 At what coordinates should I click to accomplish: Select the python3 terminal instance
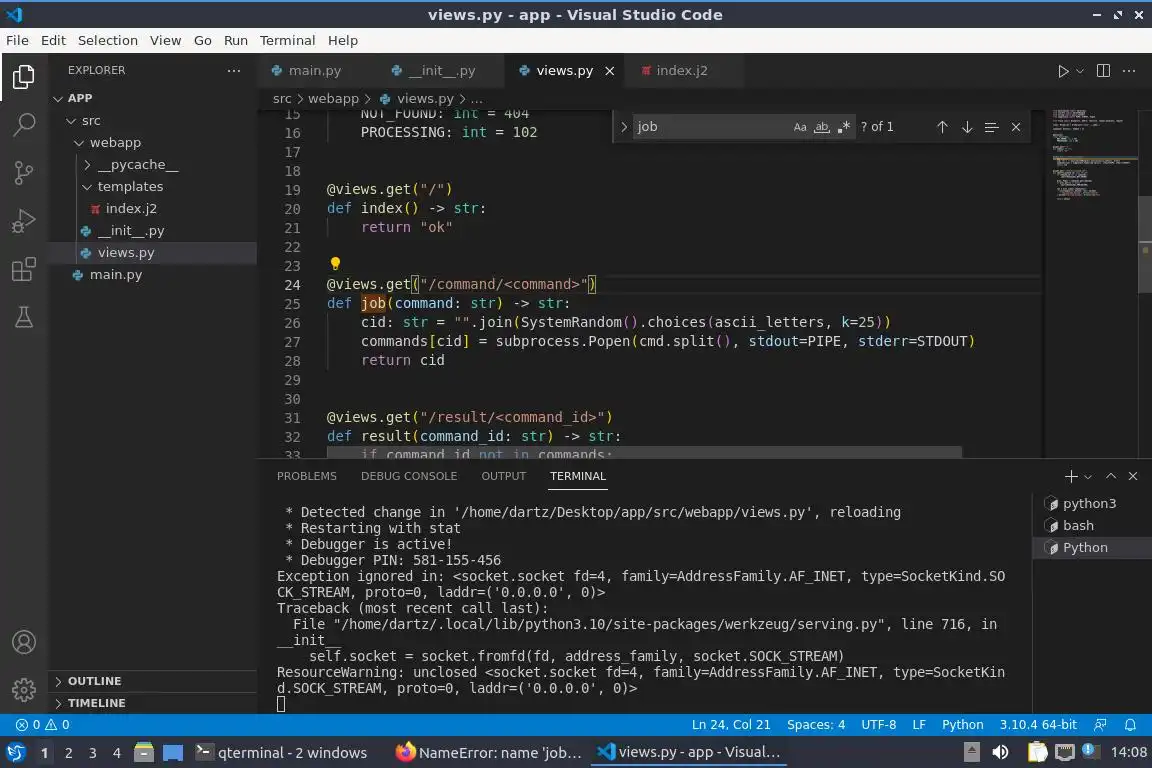tap(1092, 503)
